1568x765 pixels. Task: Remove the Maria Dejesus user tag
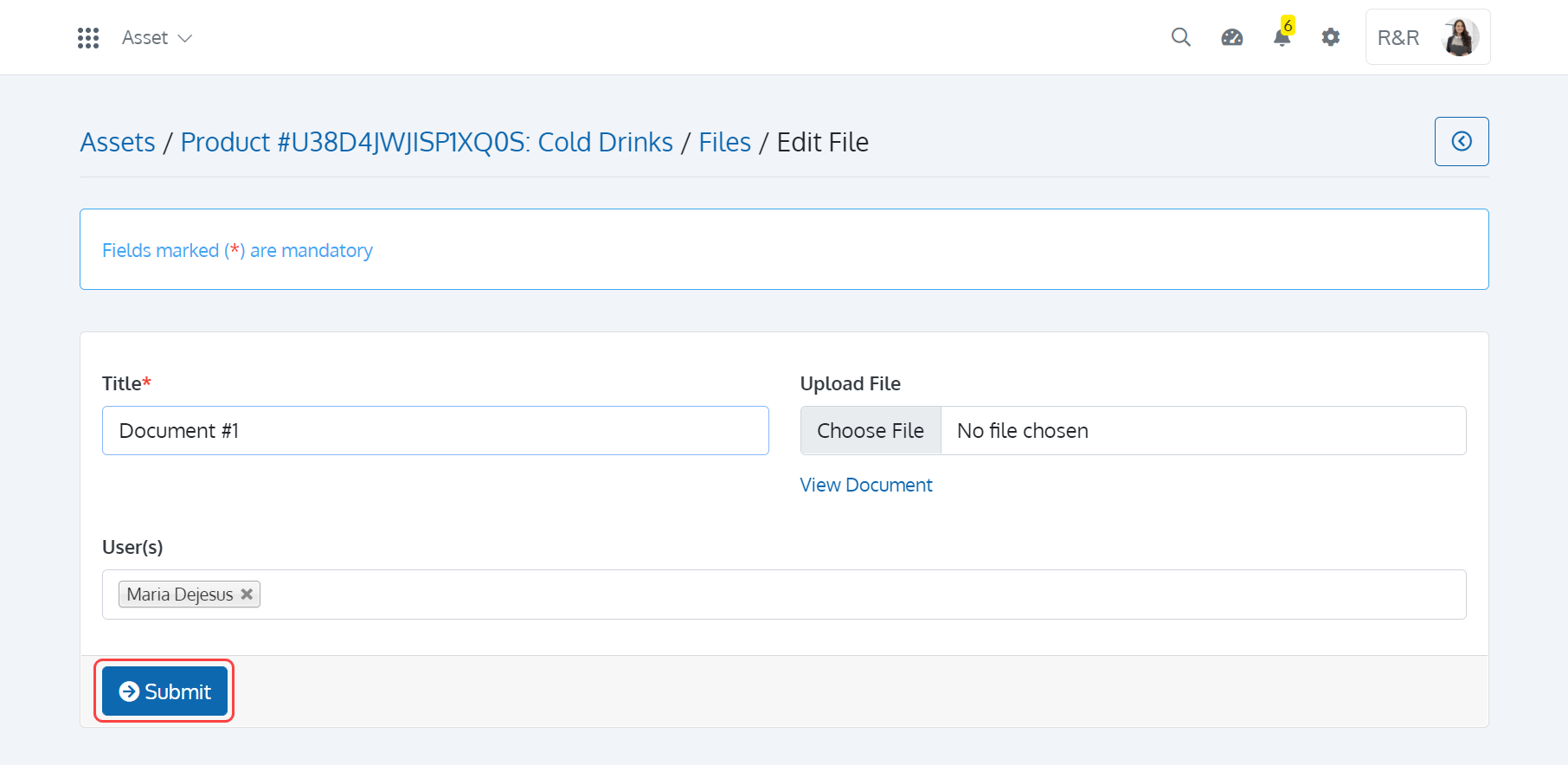[247, 595]
